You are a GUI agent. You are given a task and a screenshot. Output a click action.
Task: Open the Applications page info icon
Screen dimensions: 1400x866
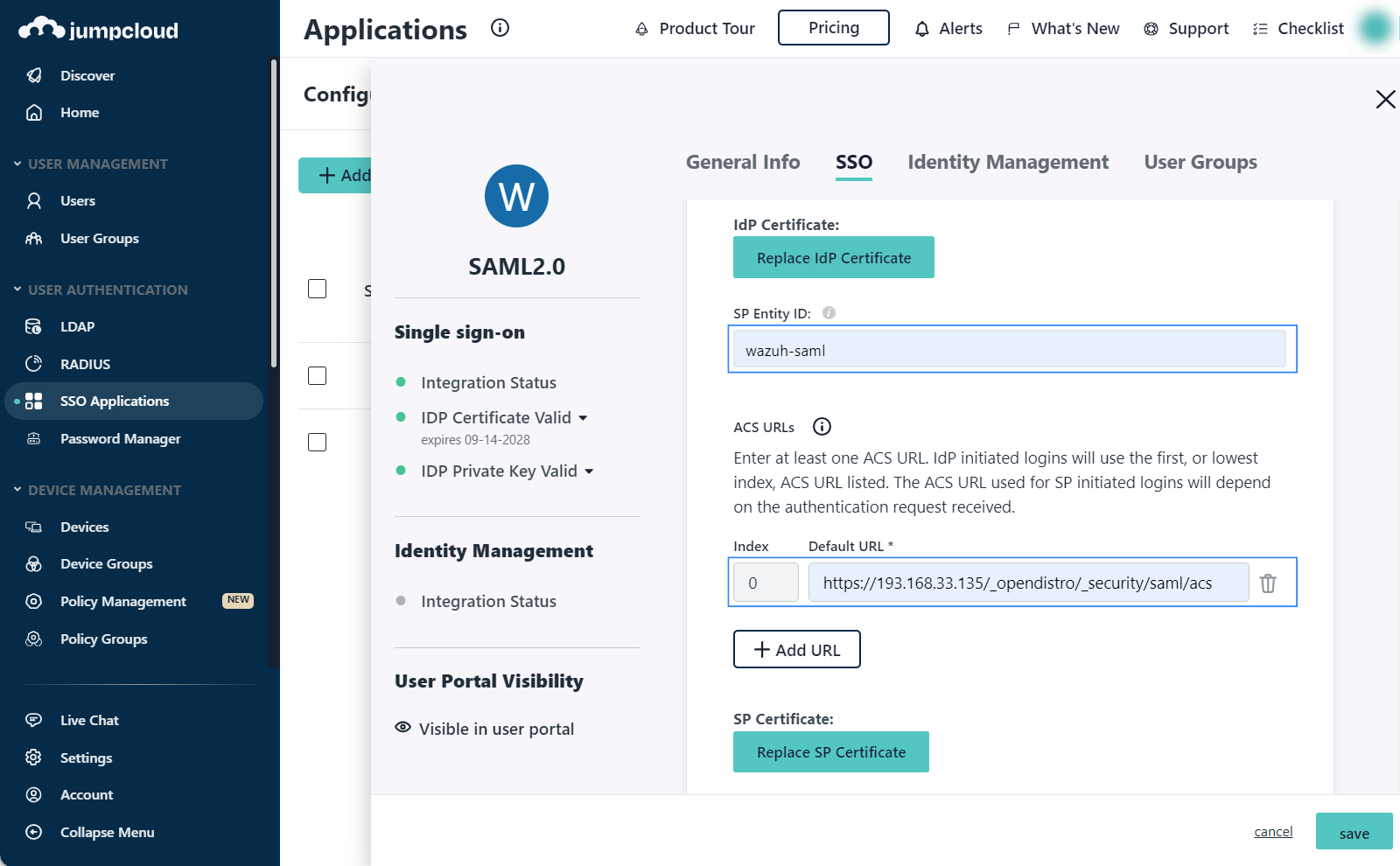coord(500,28)
